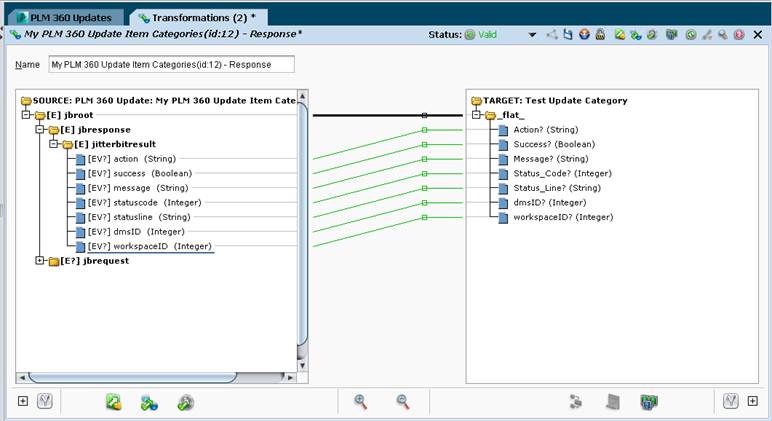Select the Transformations (2) tab
Screen dimensions: 772x421
[198, 18]
